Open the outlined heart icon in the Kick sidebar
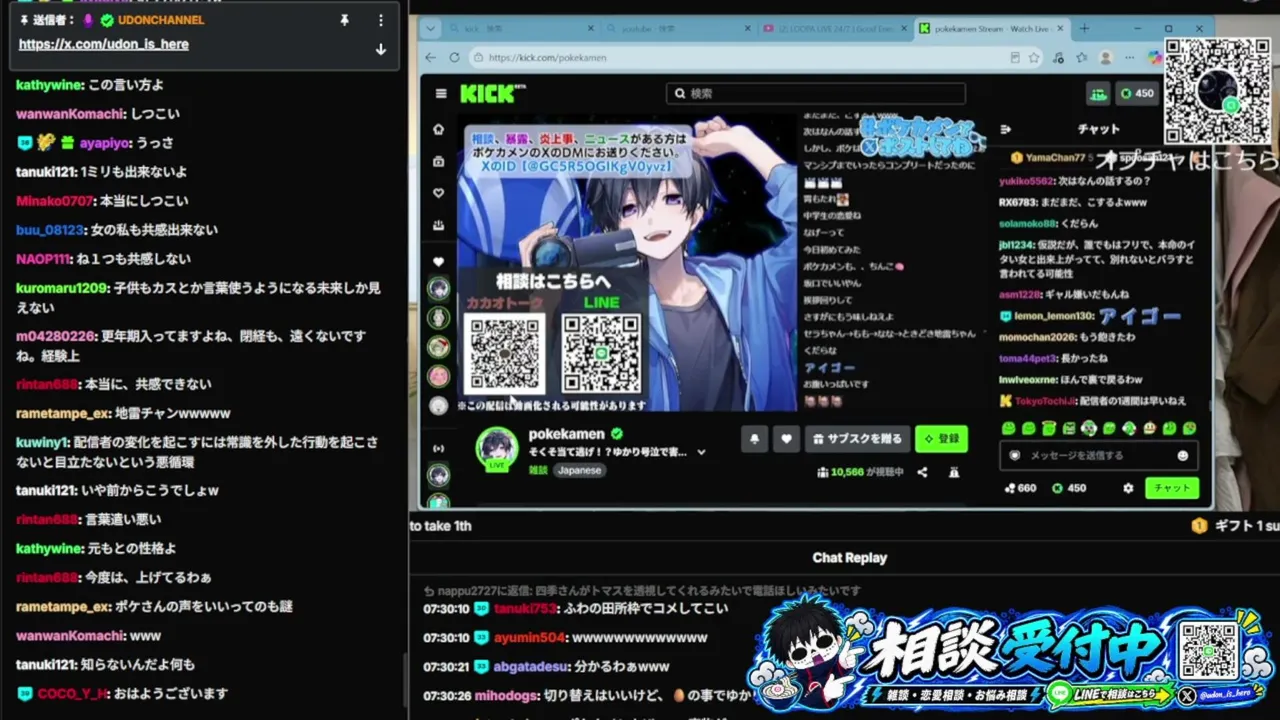The image size is (1280, 720). [438, 194]
